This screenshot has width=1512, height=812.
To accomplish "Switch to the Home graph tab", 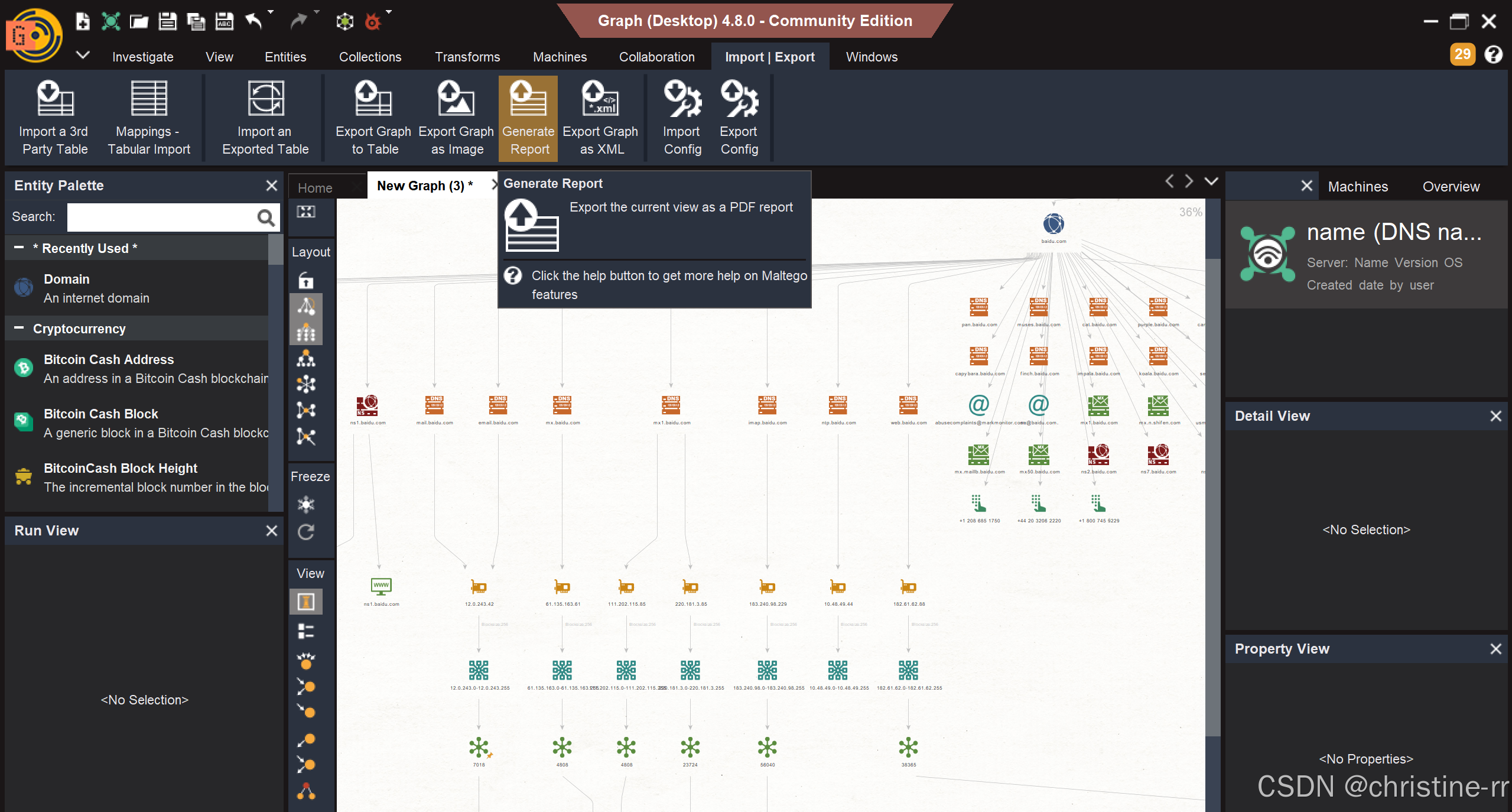I will click(x=315, y=188).
